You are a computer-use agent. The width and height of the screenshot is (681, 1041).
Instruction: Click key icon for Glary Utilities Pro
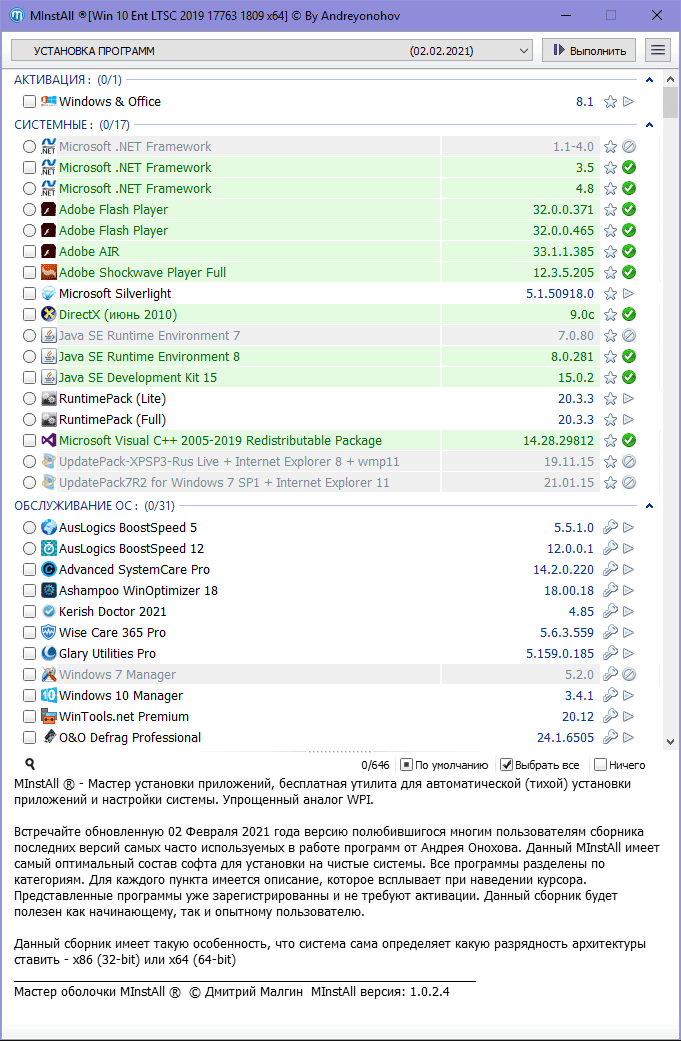(610, 653)
